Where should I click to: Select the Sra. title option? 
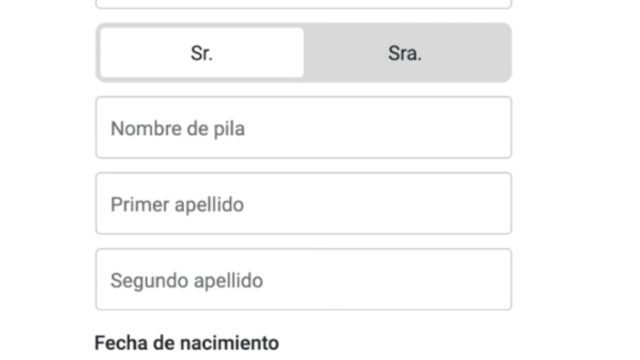pos(405,53)
